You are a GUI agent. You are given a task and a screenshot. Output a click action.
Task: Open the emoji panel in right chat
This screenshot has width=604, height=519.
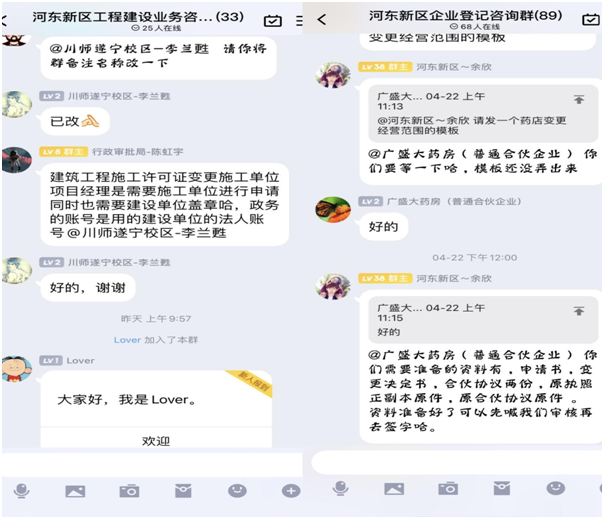click(x=556, y=488)
